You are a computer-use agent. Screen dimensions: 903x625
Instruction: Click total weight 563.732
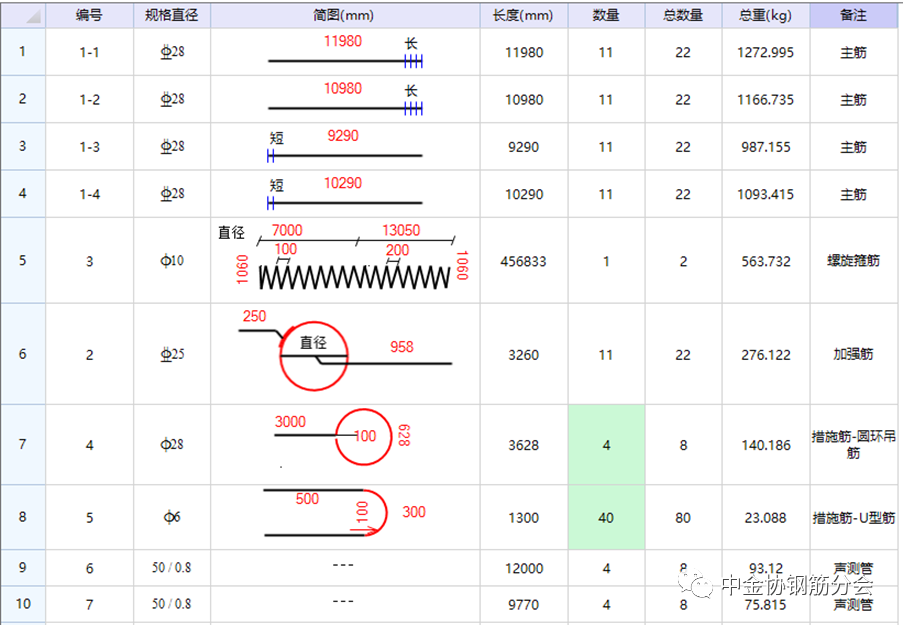(x=765, y=261)
